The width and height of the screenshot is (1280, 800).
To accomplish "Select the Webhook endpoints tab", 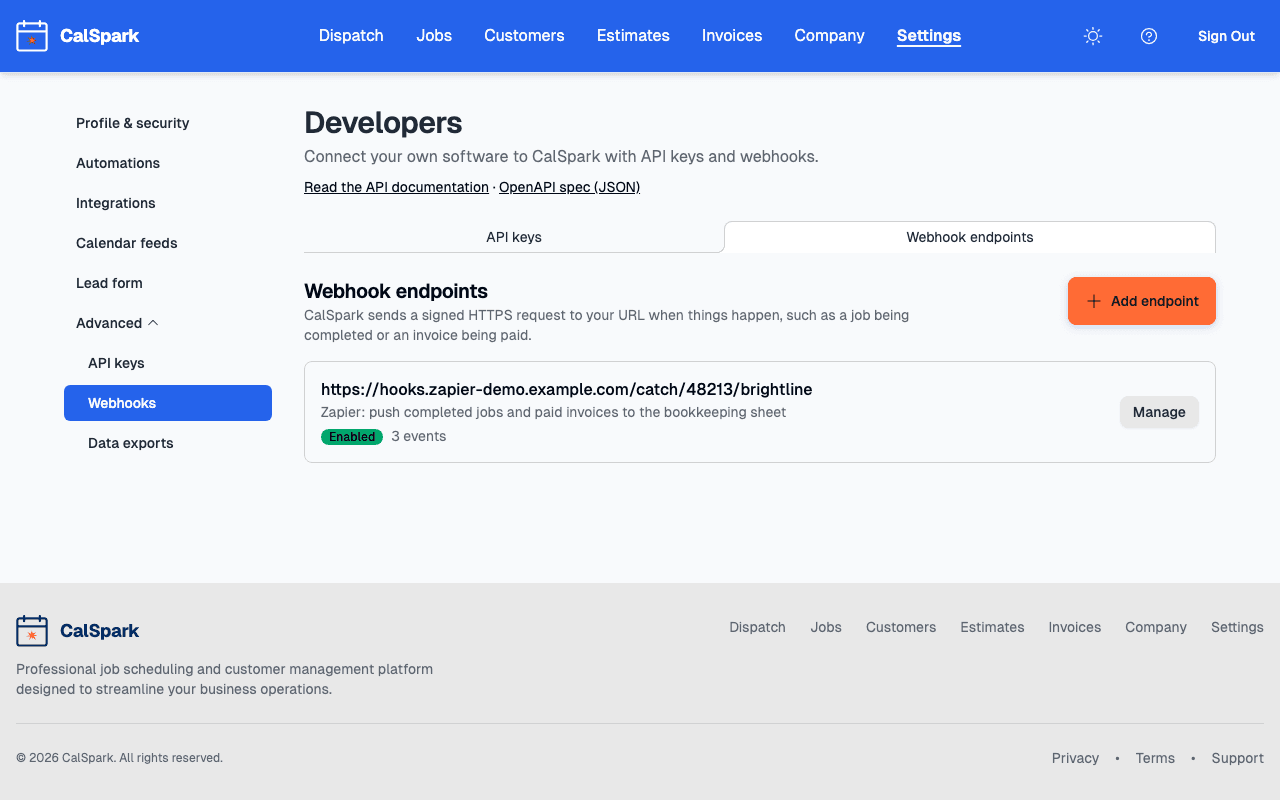I will [970, 237].
